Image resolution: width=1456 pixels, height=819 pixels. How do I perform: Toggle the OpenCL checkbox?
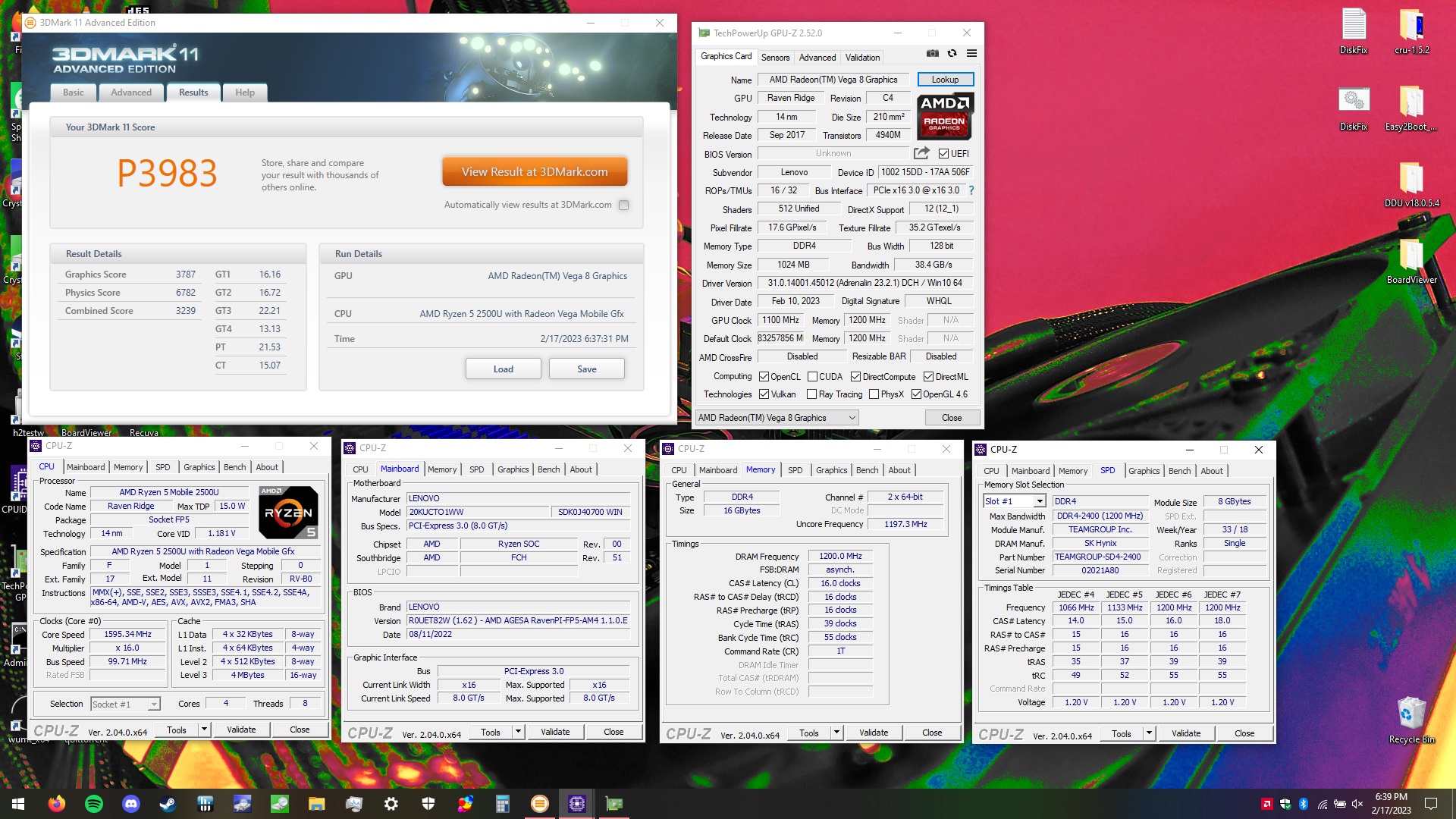click(x=764, y=377)
